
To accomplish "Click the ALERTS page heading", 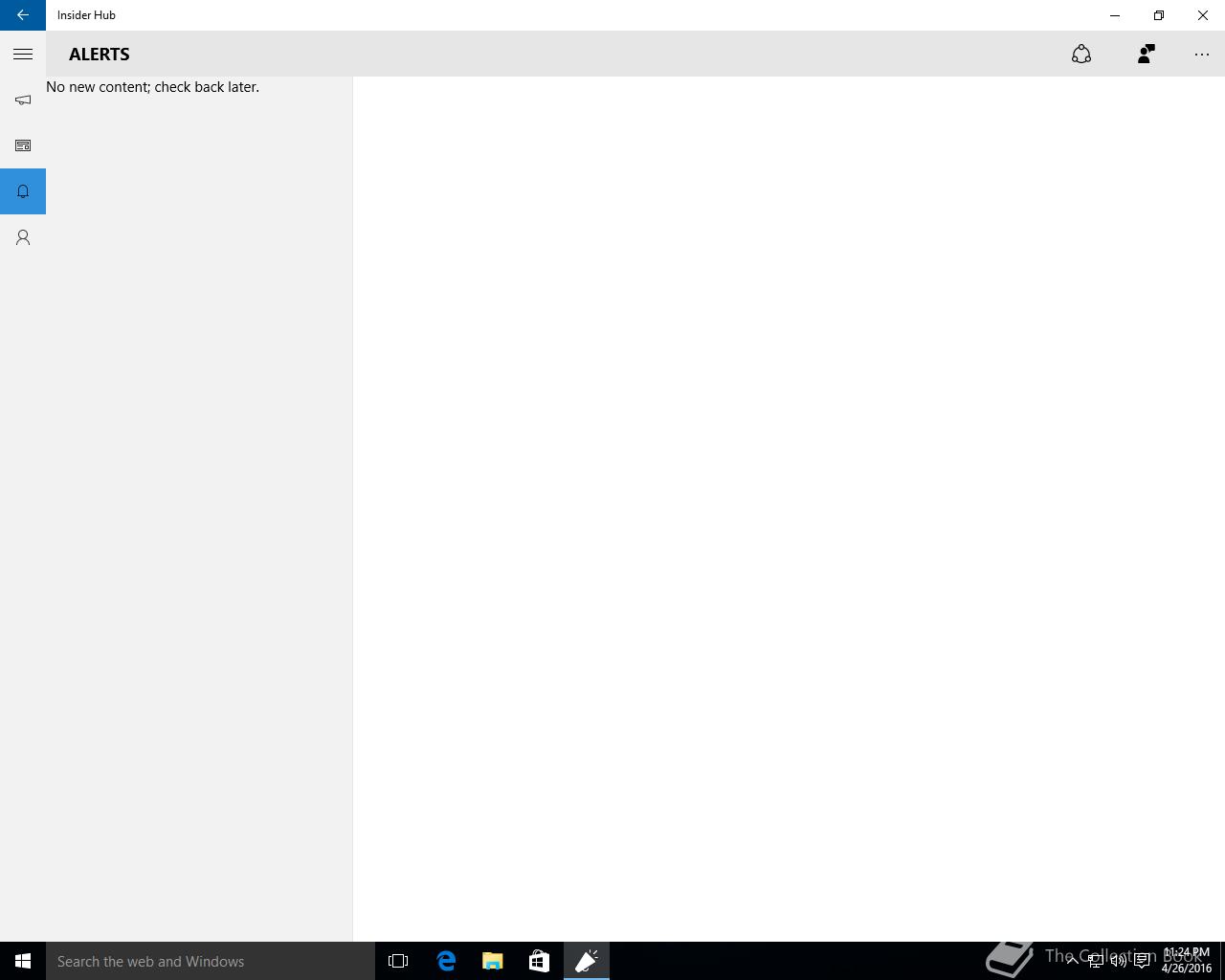I will [x=100, y=55].
